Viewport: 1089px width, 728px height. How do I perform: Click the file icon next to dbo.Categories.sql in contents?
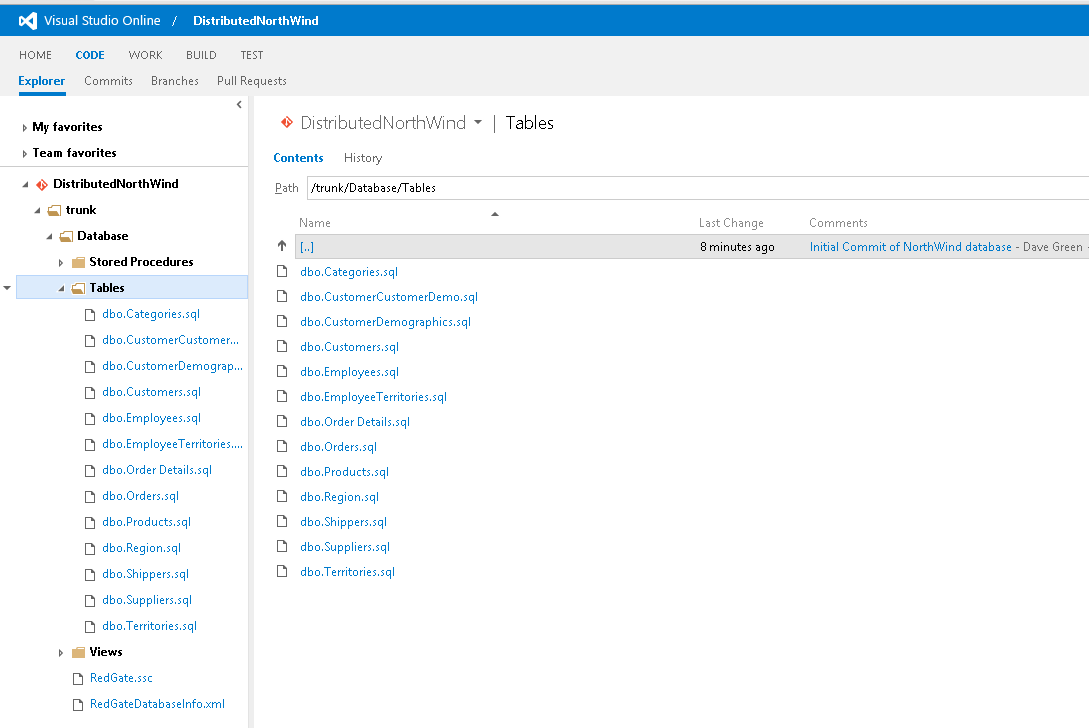[x=282, y=271]
